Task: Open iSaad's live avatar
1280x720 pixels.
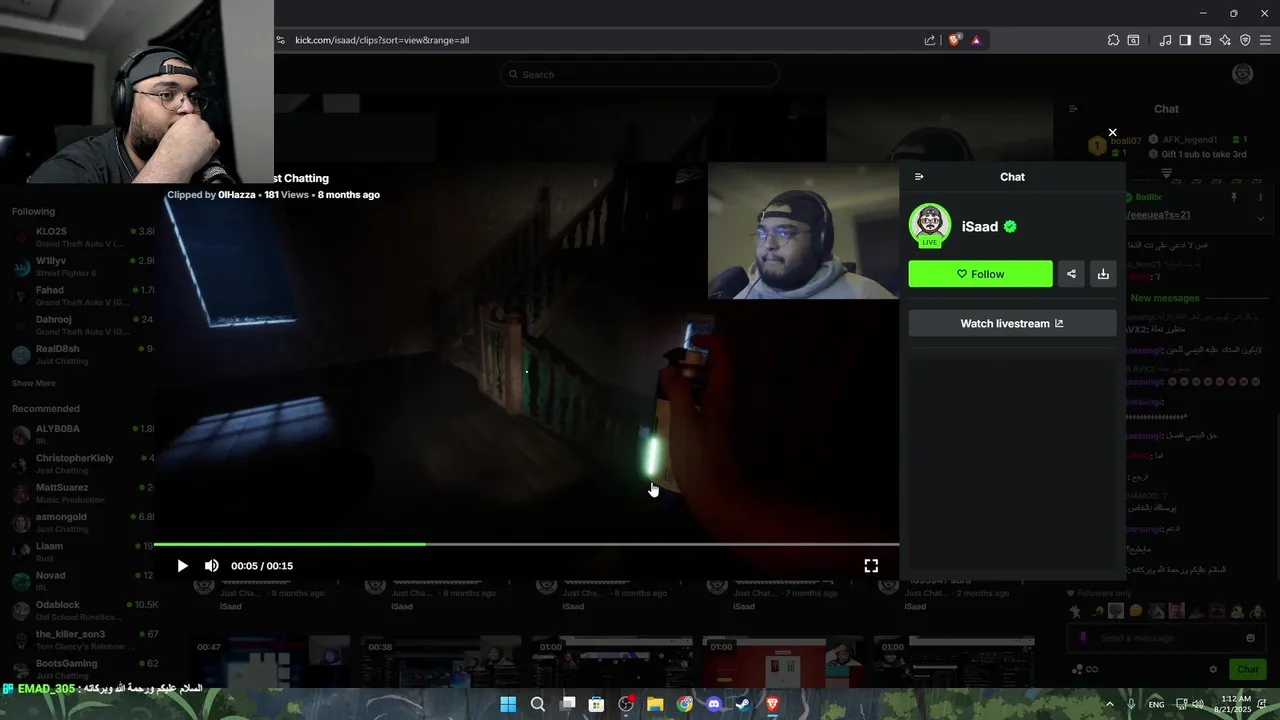Action: click(x=930, y=225)
